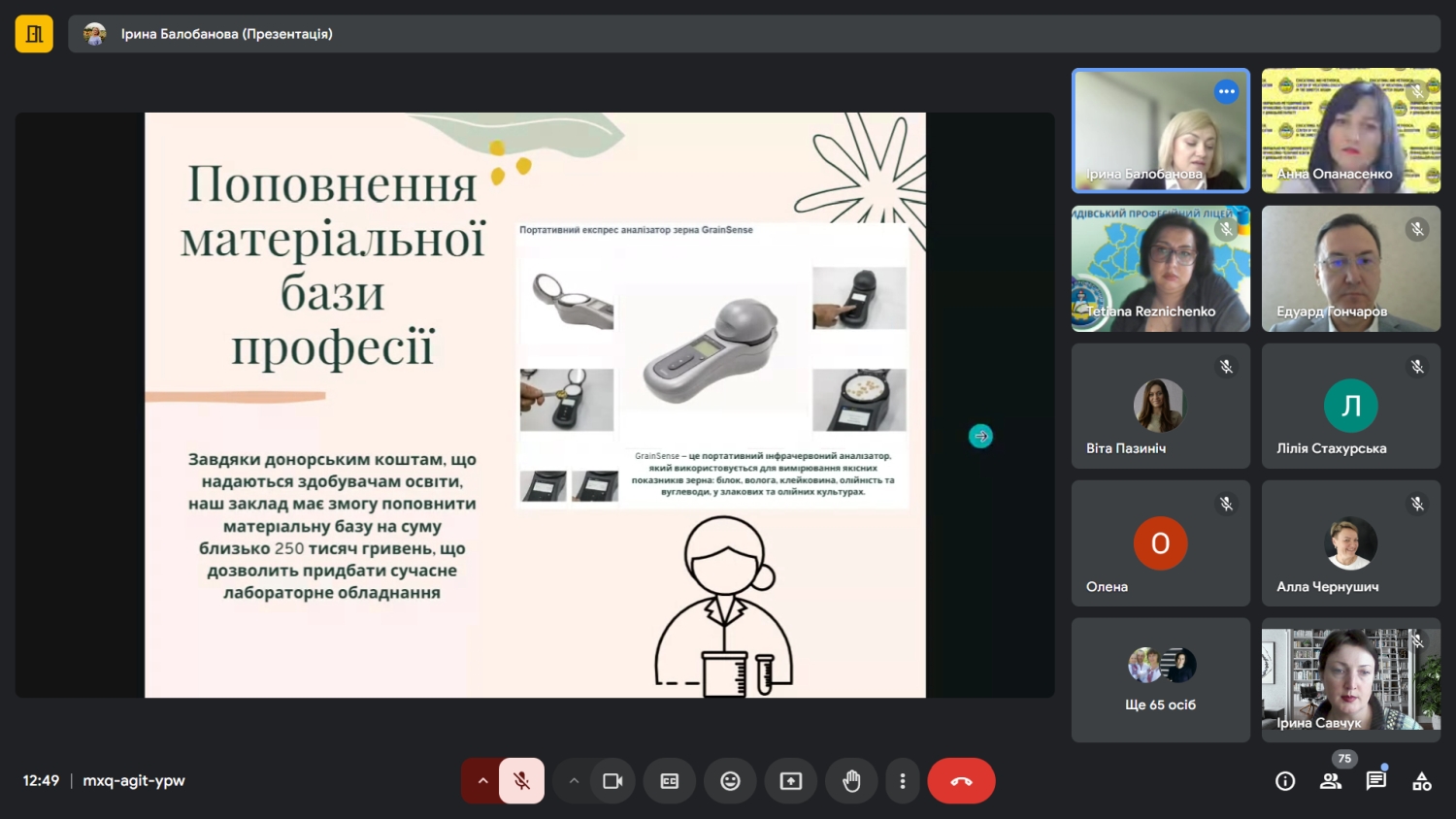This screenshot has height=819, width=1456.
Task: Open the activities panel
Action: coord(1422,781)
